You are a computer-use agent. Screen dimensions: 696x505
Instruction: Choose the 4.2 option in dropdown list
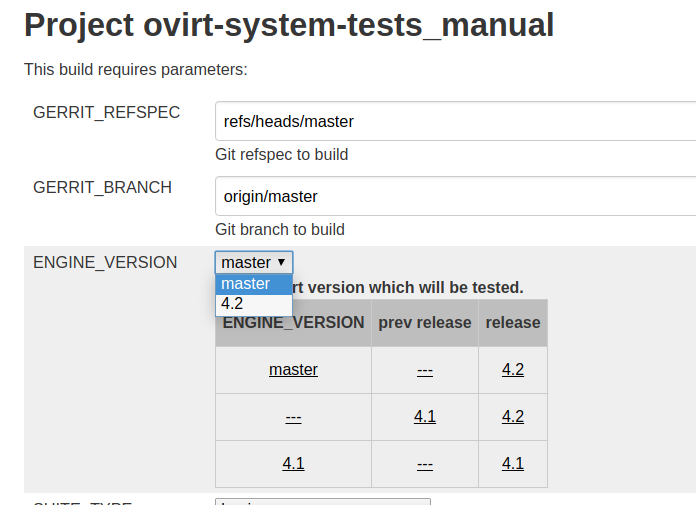pos(254,303)
